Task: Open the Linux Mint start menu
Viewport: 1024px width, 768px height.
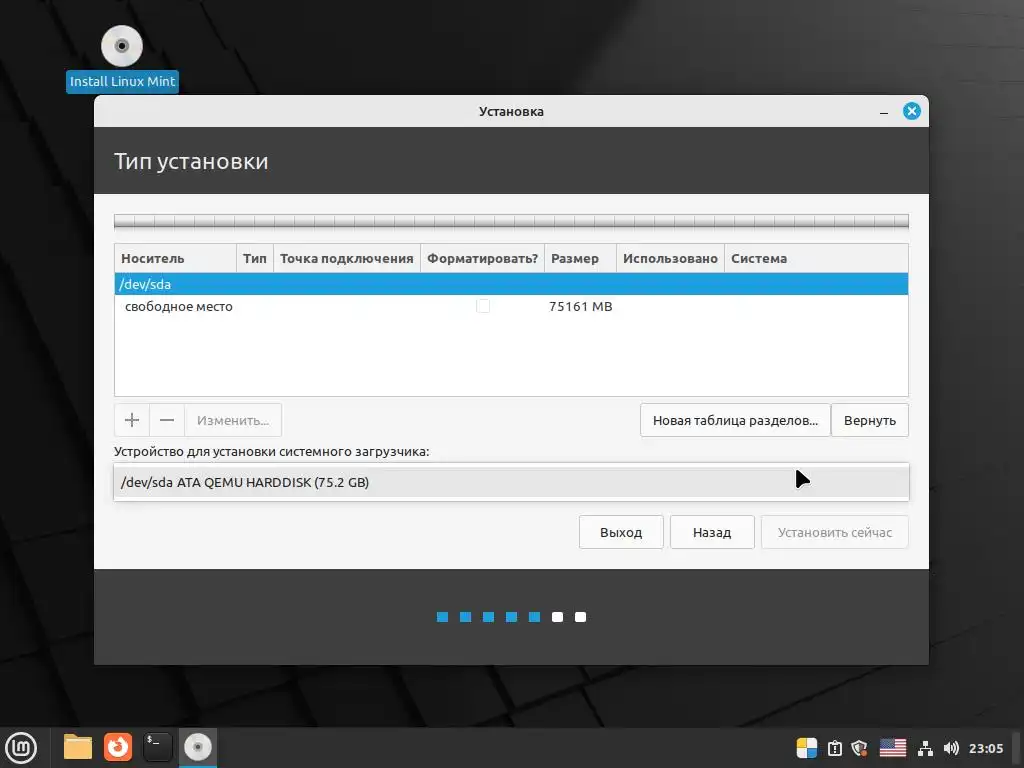Action: tap(21, 747)
